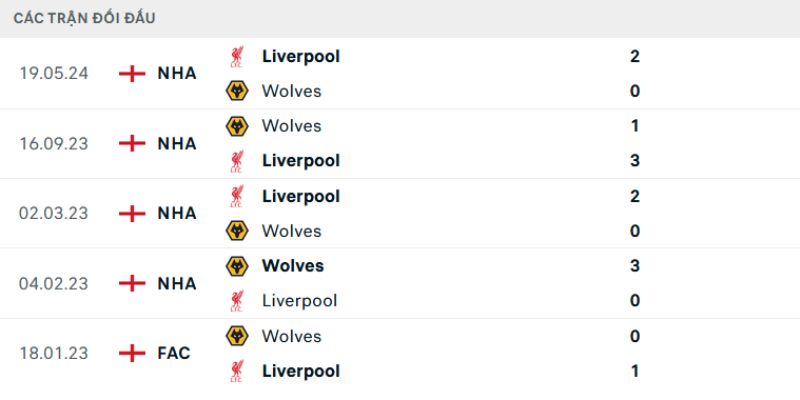The height and width of the screenshot is (400, 800).
Task: Click England flag in 04.02.23 row
Action: [131, 283]
